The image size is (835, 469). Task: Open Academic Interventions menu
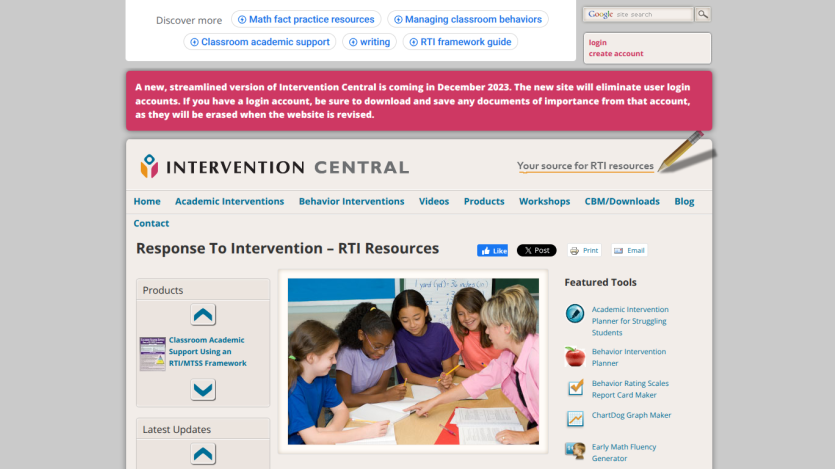(x=230, y=201)
